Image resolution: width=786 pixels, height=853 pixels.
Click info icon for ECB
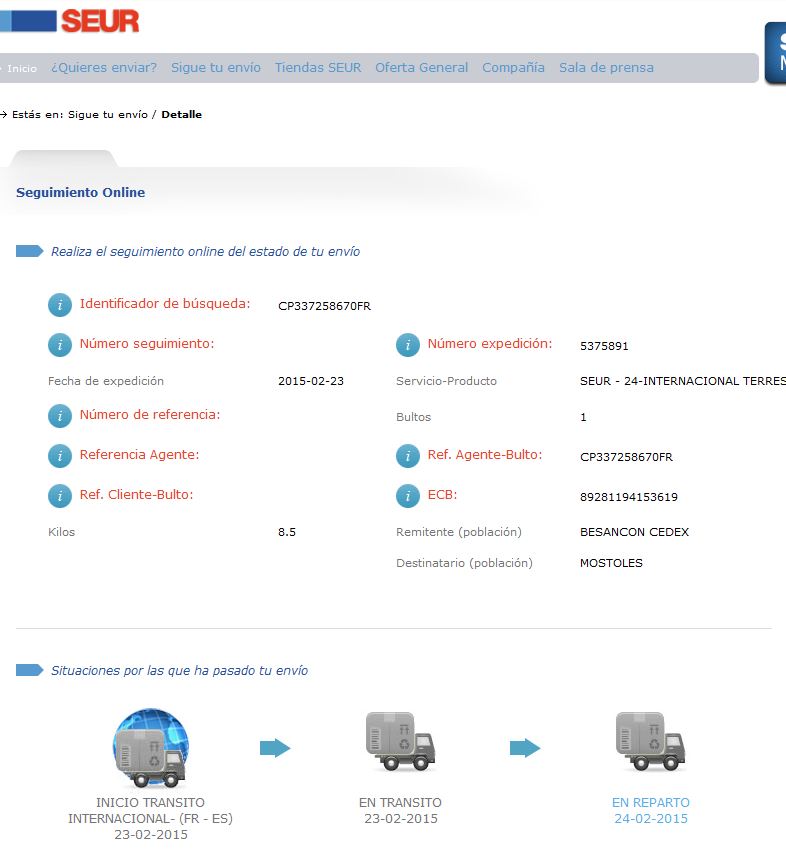(407, 496)
